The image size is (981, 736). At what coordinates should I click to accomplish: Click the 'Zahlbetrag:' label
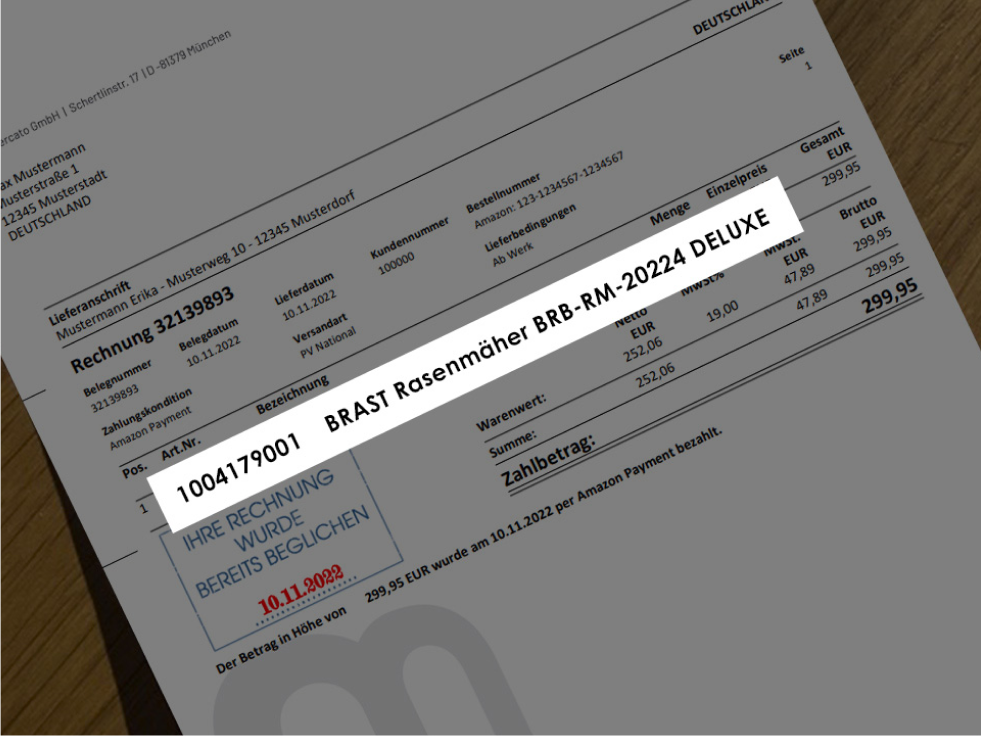548,460
